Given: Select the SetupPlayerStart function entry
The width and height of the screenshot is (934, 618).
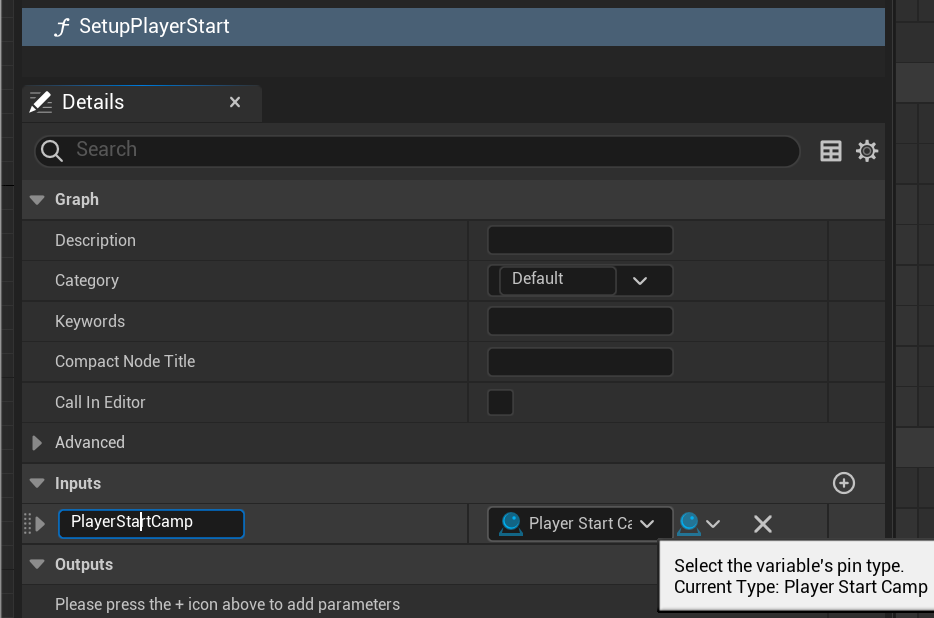Looking at the screenshot, I should pyautogui.click(x=154, y=27).
